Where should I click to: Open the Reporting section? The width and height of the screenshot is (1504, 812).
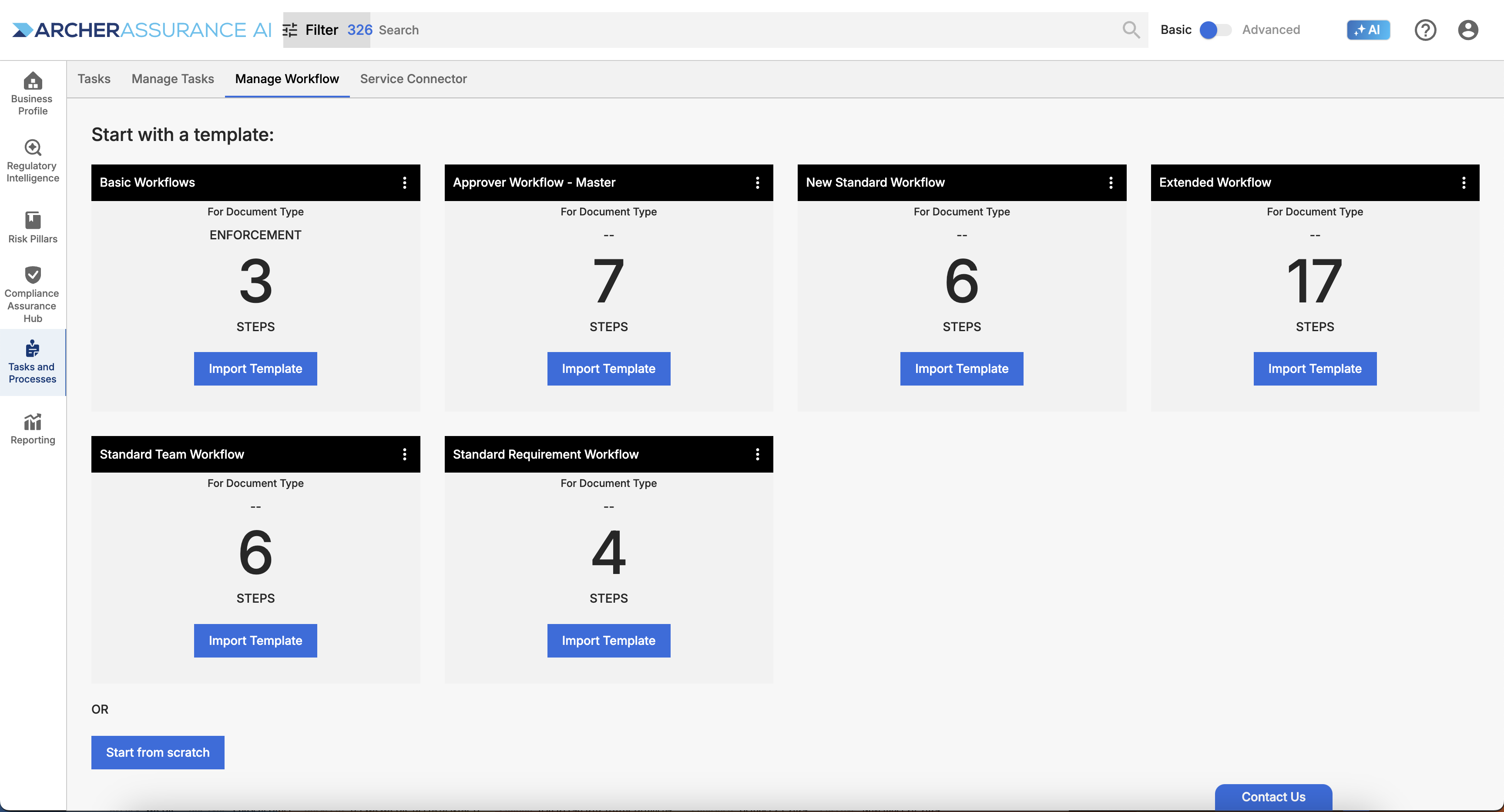point(33,429)
